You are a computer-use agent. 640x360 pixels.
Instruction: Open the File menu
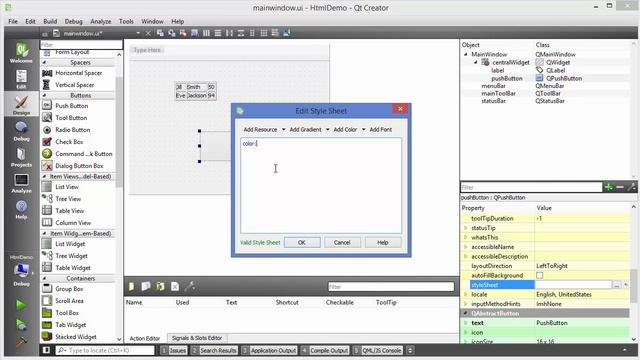click(x=13, y=21)
